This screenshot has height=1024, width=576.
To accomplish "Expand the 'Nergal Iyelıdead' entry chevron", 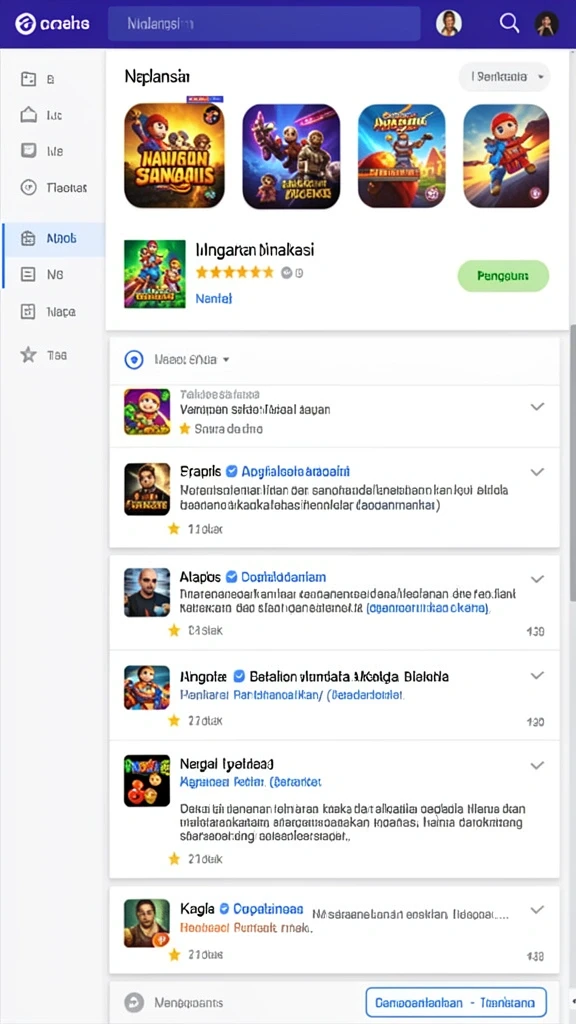I will [537, 765].
